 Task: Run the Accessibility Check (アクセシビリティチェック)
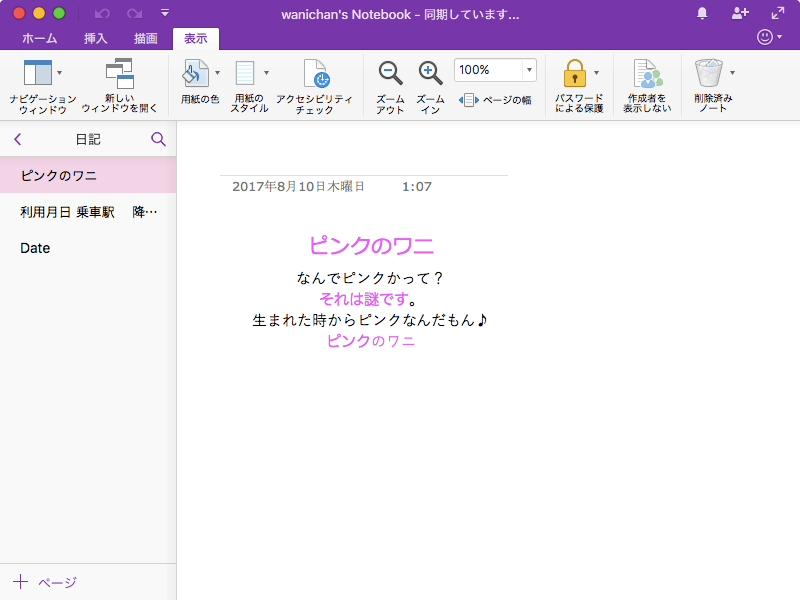click(314, 74)
